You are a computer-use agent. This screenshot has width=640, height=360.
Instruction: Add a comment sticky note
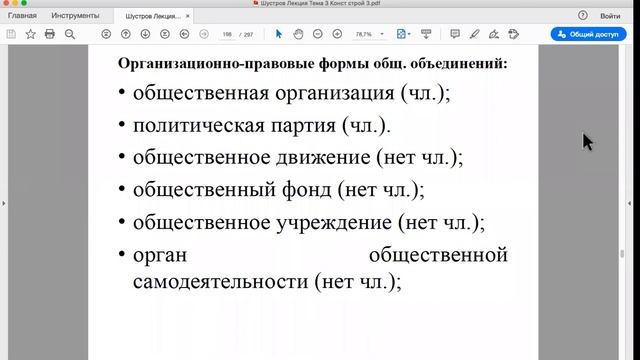(455, 34)
